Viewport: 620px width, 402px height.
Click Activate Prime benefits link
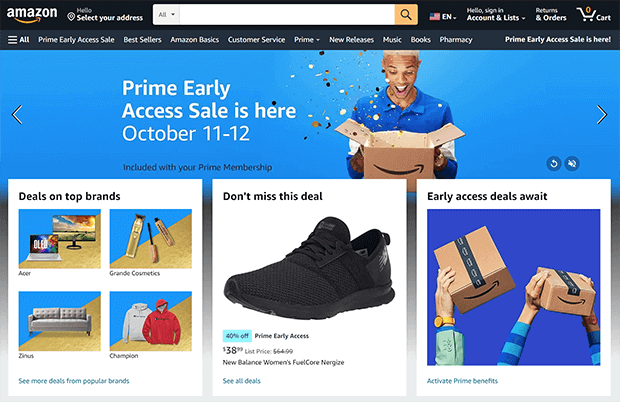pos(462,381)
